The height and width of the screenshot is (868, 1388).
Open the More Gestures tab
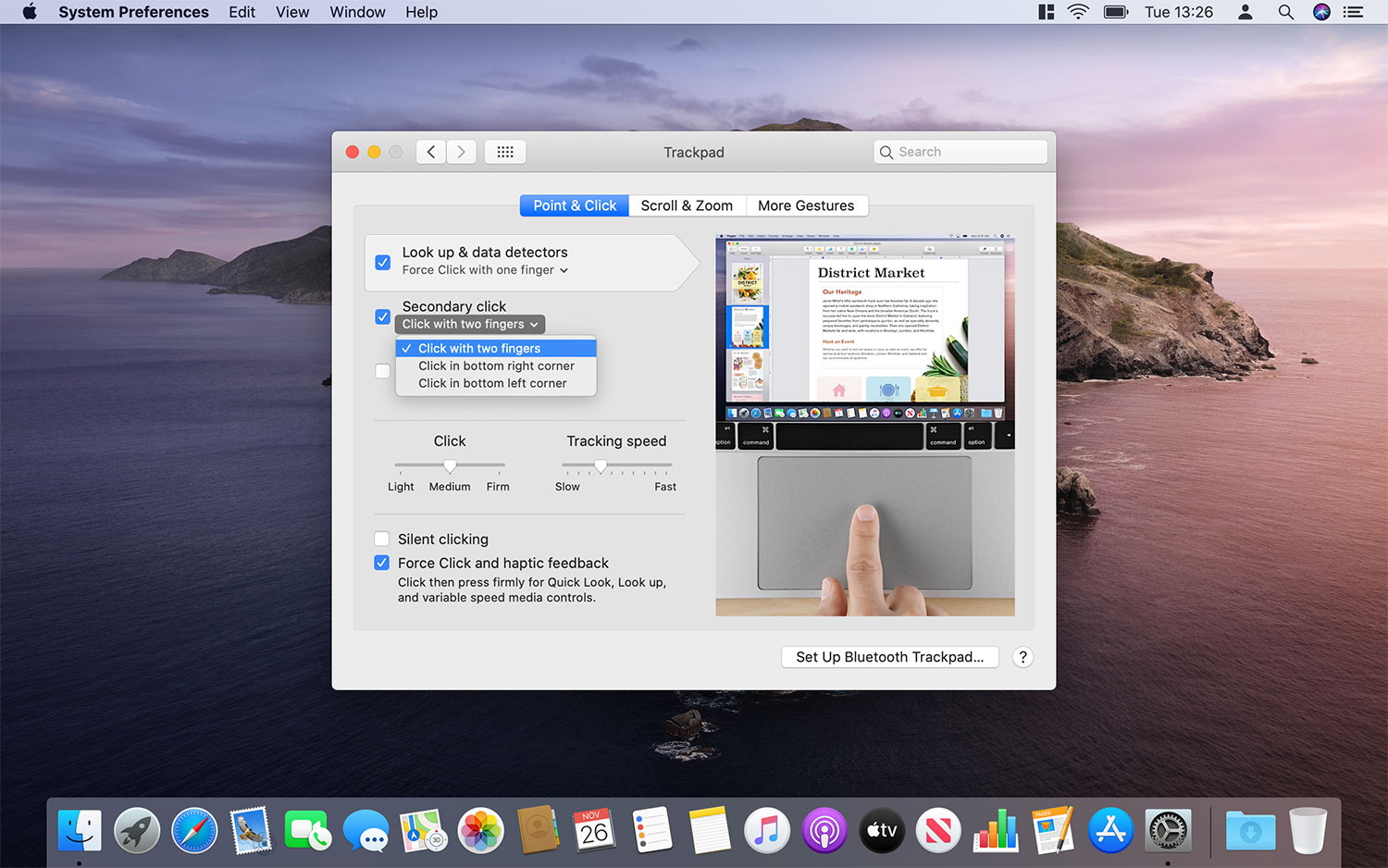coord(805,205)
